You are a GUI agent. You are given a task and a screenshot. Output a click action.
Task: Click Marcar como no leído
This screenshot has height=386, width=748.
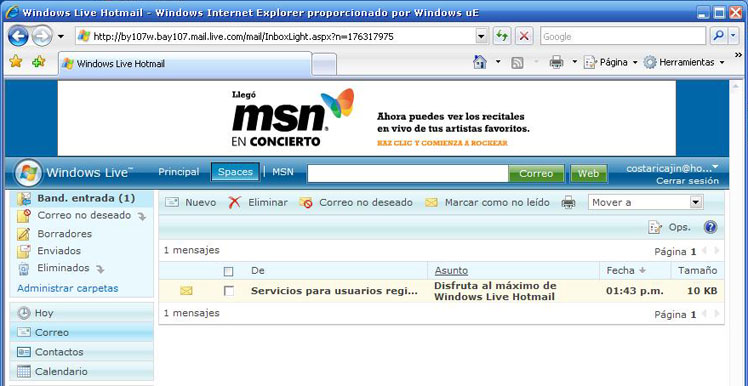(x=487, y=202)
